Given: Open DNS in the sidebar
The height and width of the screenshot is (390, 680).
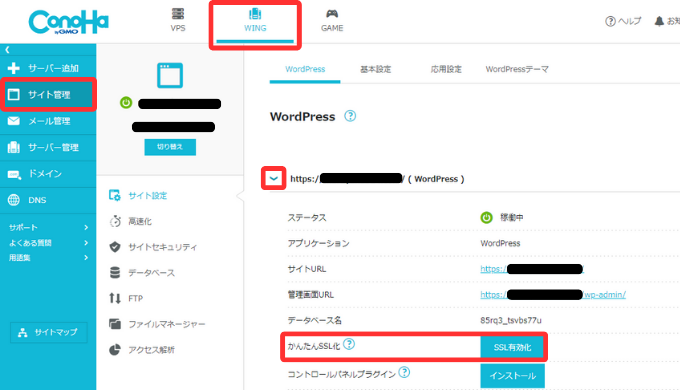Looking at the screenshot, I should click(x=48, y=200).
